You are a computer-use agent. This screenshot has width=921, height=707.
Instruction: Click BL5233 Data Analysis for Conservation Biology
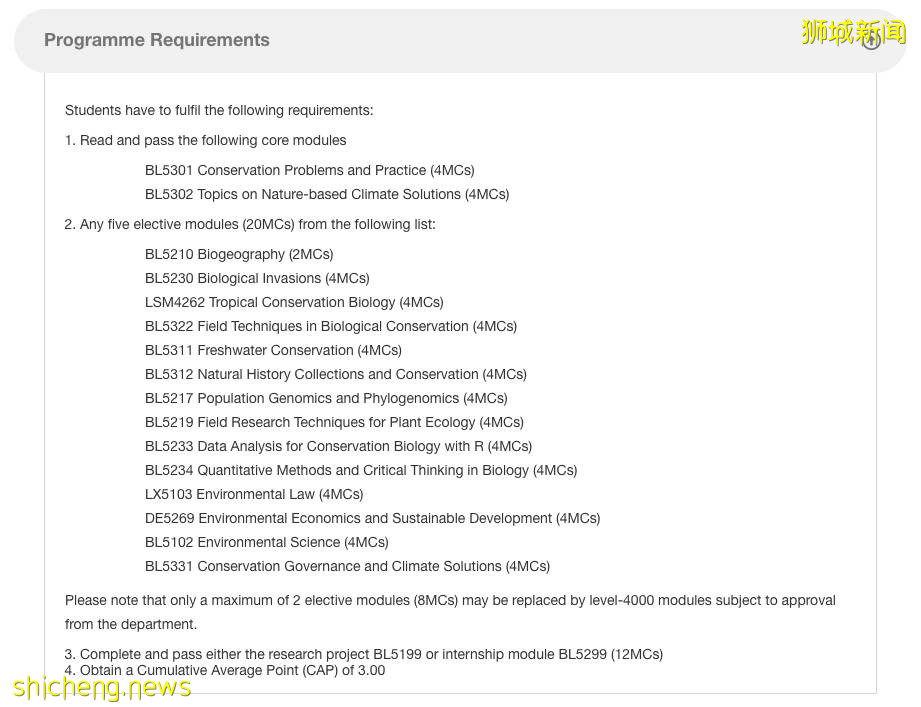pos(337,446)
